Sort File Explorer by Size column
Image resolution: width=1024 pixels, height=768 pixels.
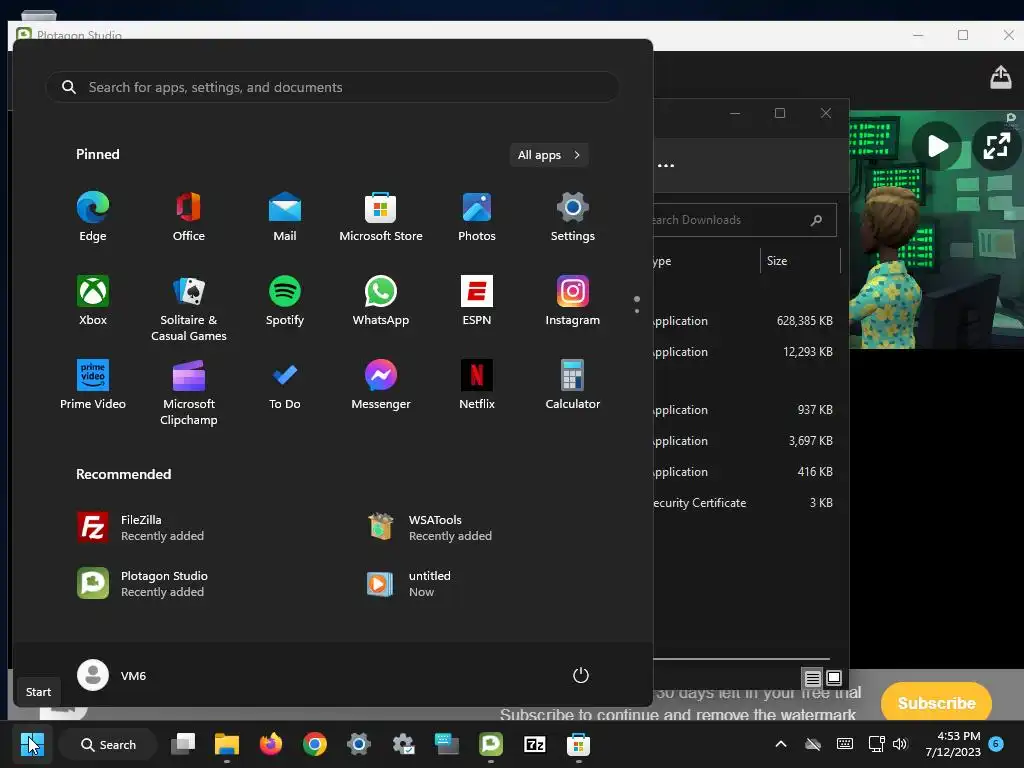800,261
